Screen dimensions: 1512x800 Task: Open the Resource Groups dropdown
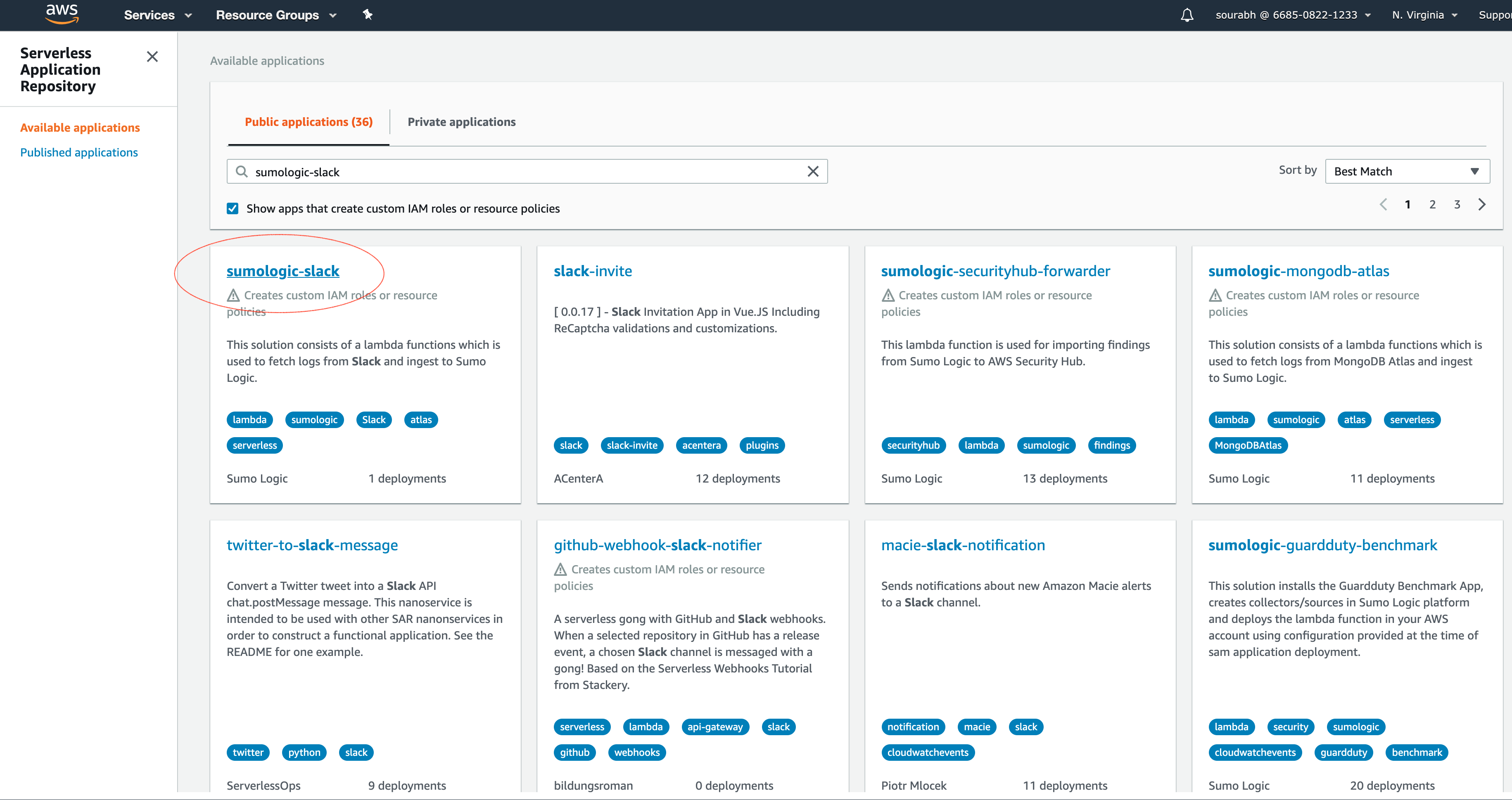pos(276,15)
